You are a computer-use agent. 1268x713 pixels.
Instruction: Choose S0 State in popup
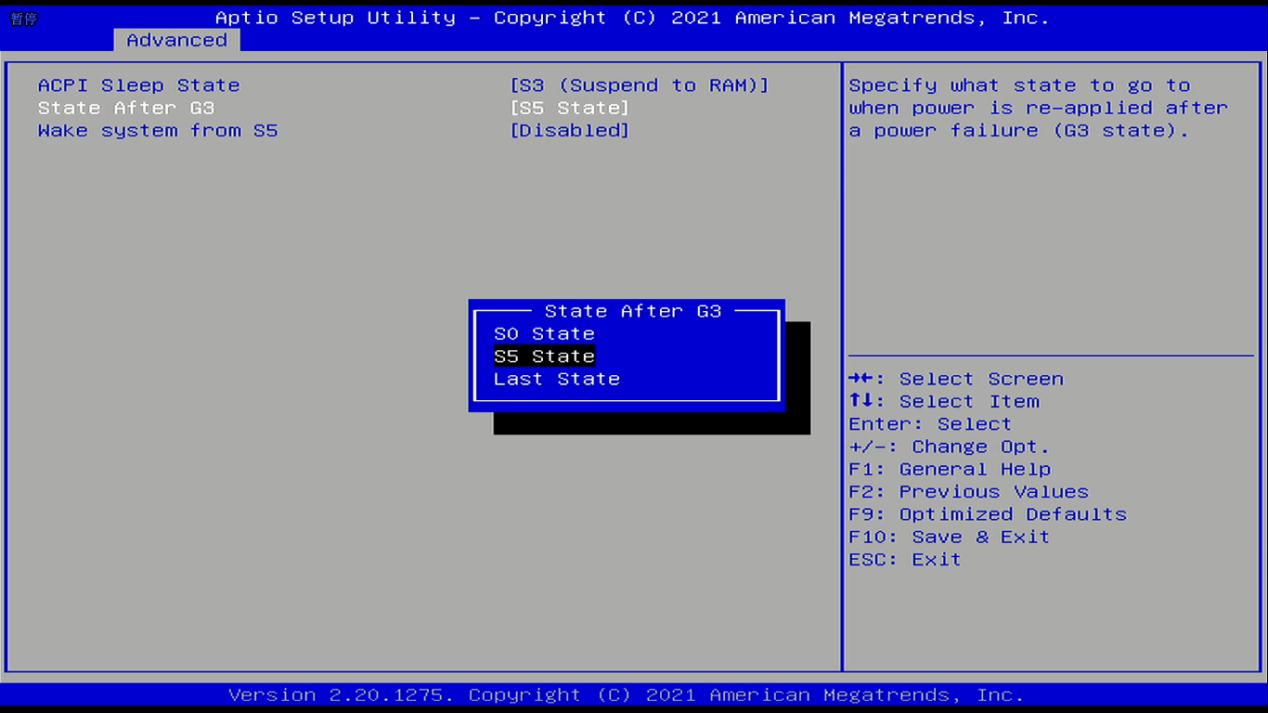[x=544, y=334]
